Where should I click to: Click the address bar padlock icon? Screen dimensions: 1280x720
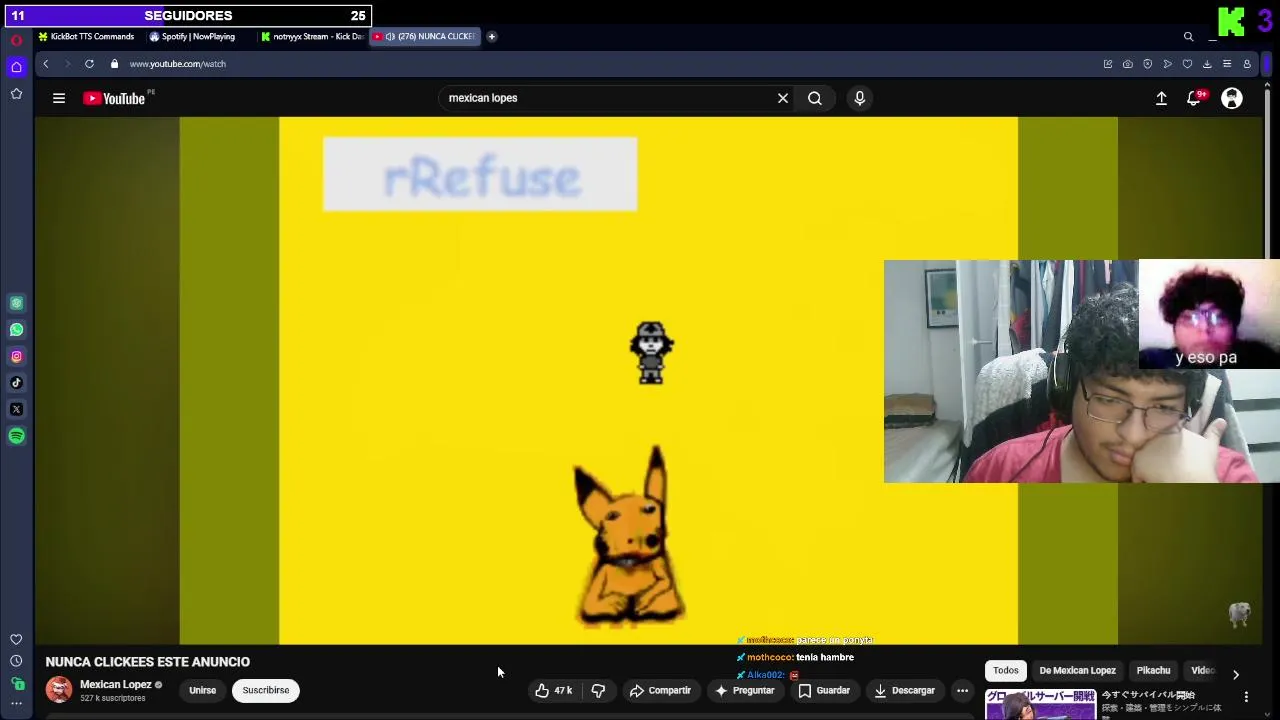tap(114, 64)
